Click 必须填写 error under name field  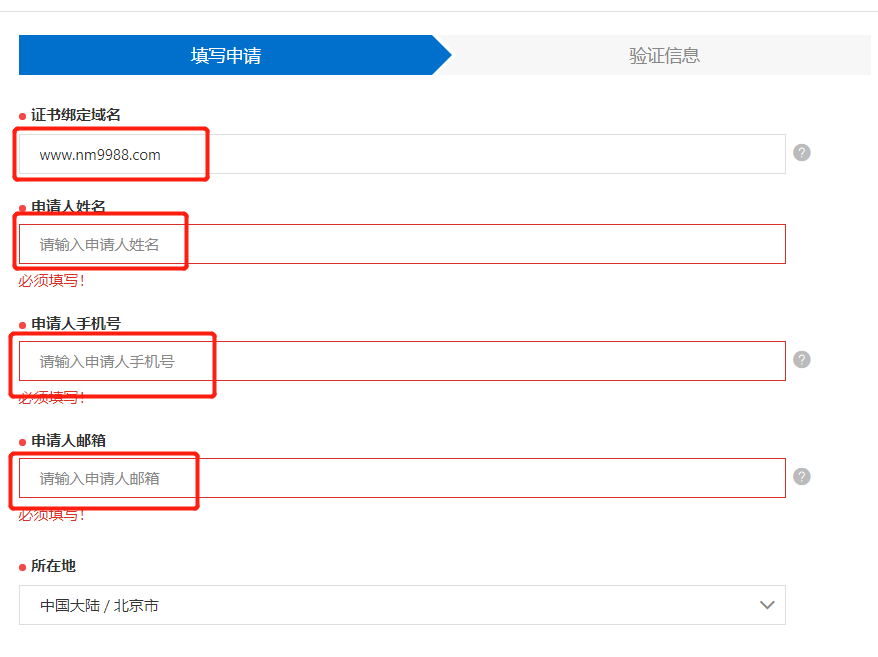[x=52, y=281]
